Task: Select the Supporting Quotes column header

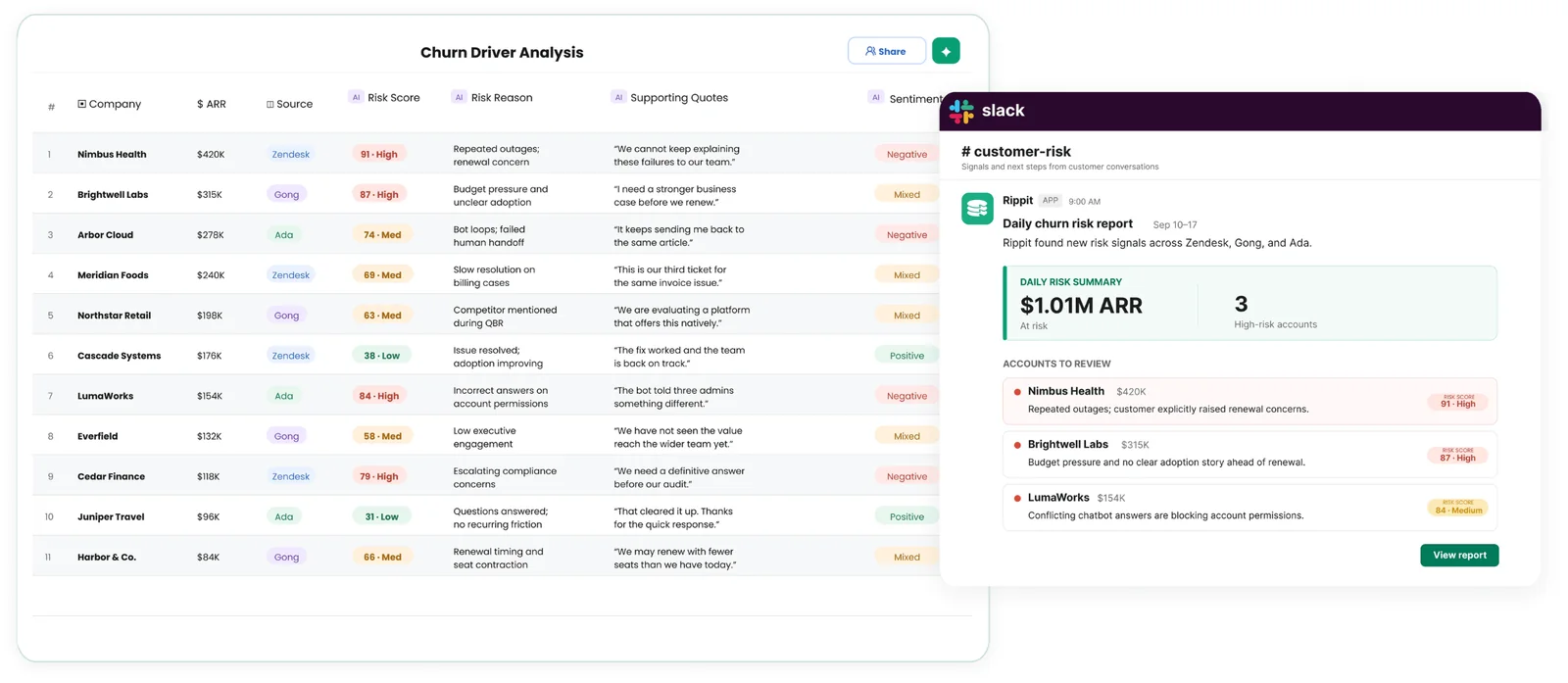Action: [669, 98]
